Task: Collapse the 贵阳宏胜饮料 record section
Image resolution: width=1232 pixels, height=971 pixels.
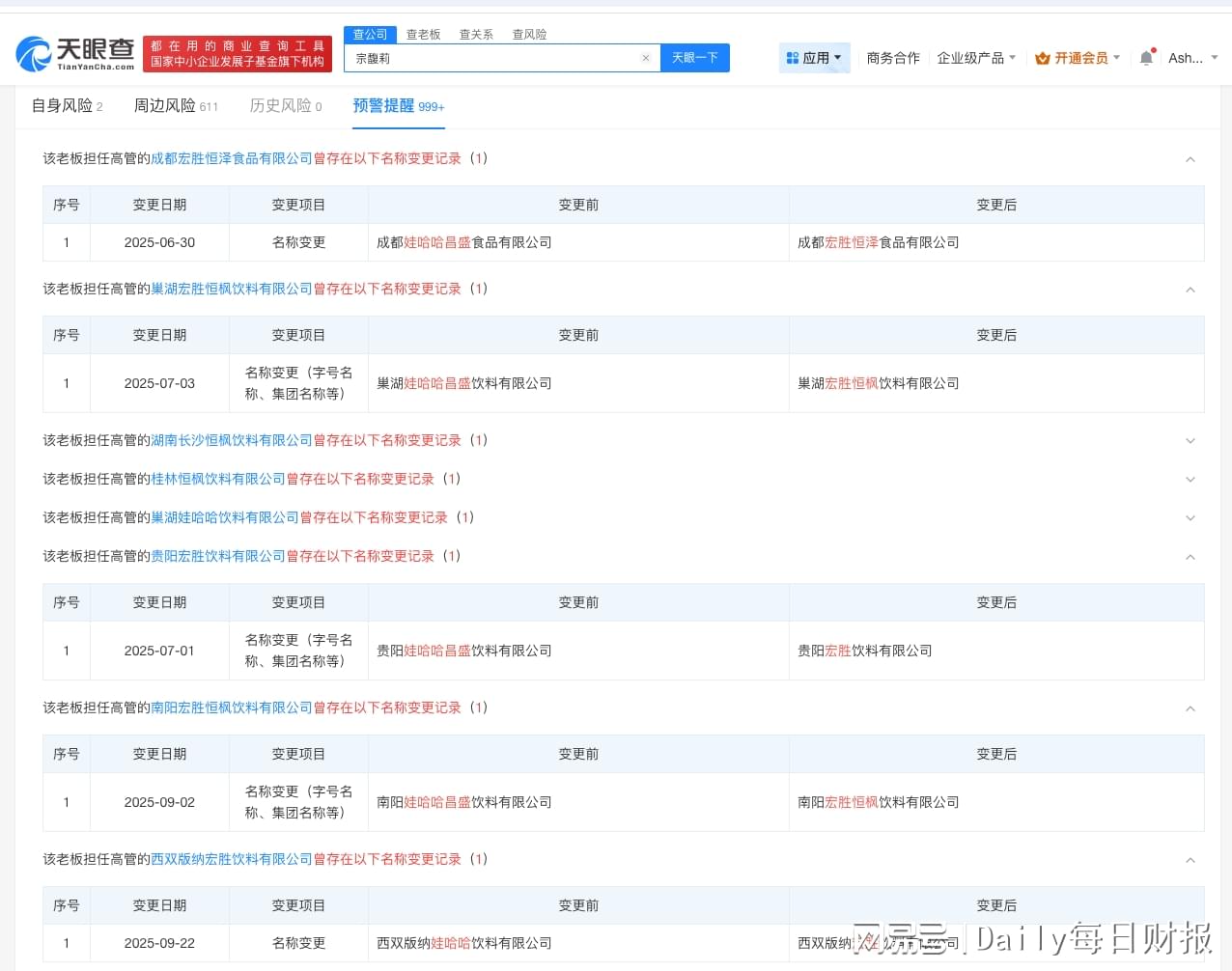Action: [1190, 557]
